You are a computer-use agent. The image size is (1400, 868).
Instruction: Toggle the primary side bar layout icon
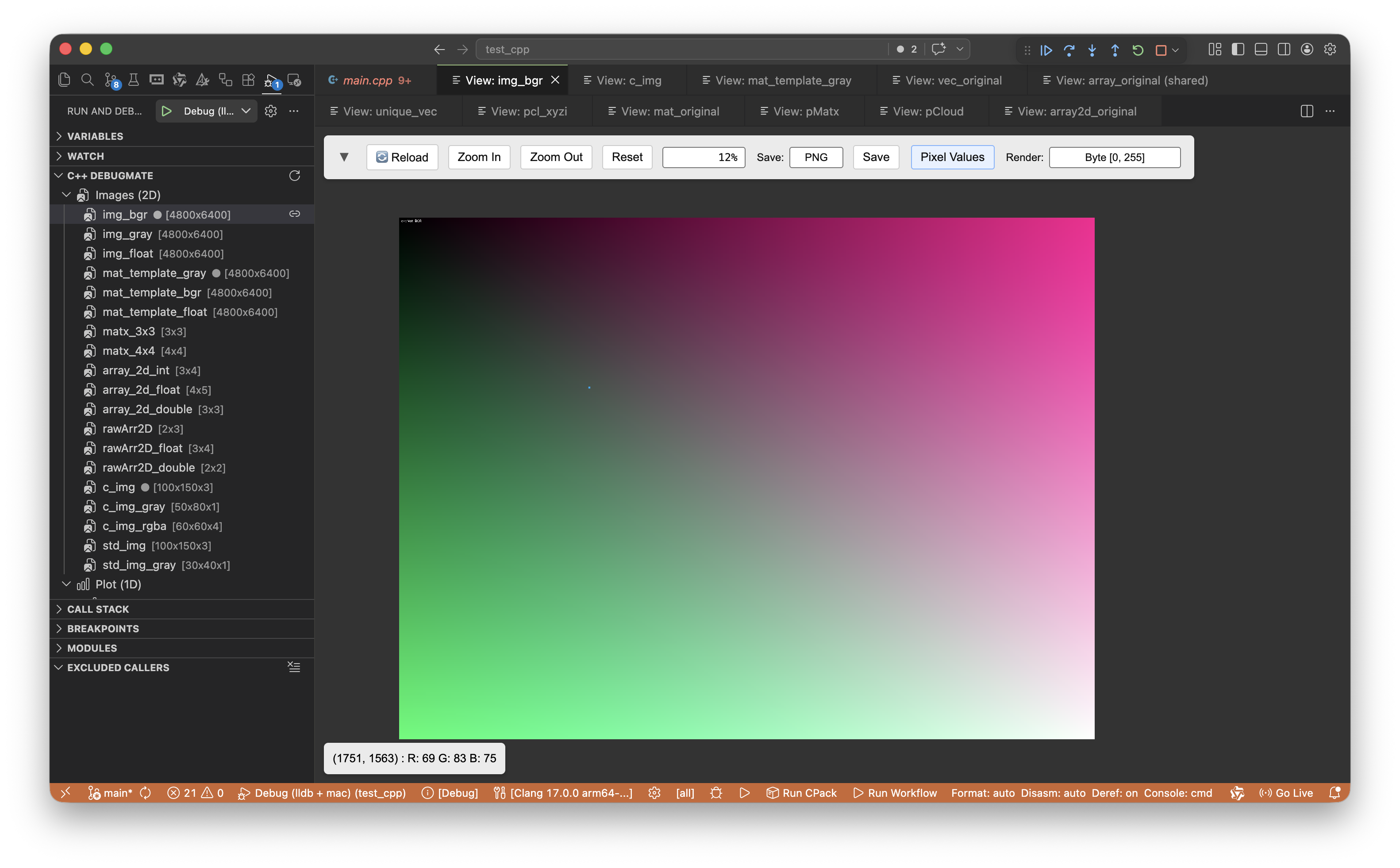[x=1238, y=50]
